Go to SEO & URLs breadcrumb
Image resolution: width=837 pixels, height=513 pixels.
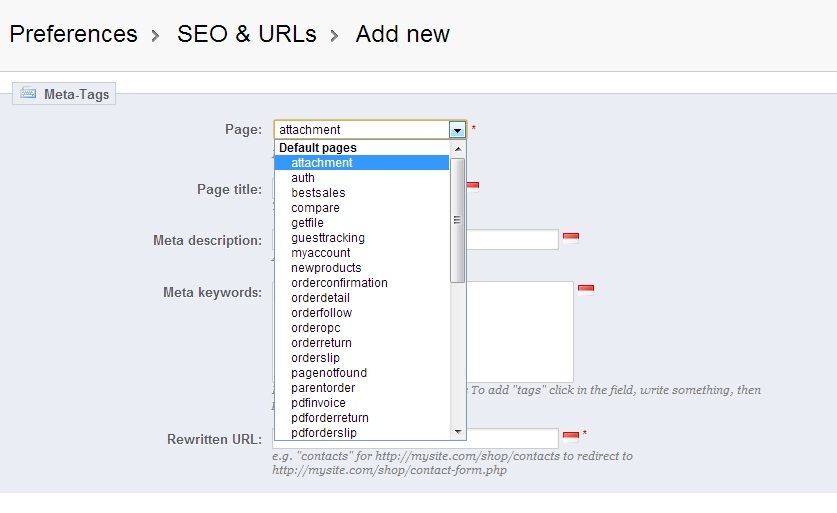pyautogui.click(x=246, y=34)
